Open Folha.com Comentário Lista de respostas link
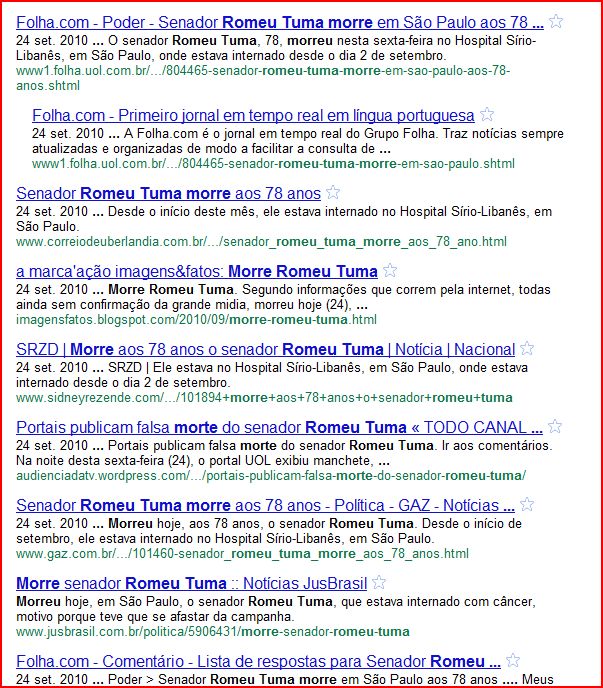The width and height of the screenshot is (603, 688). pos(258,661)
